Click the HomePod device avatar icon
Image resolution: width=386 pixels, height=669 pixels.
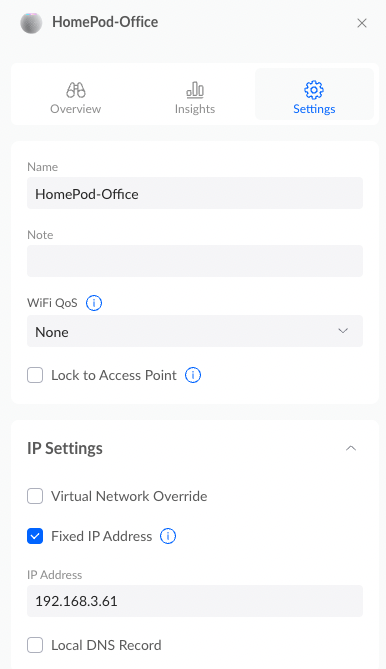pos(31,23)
